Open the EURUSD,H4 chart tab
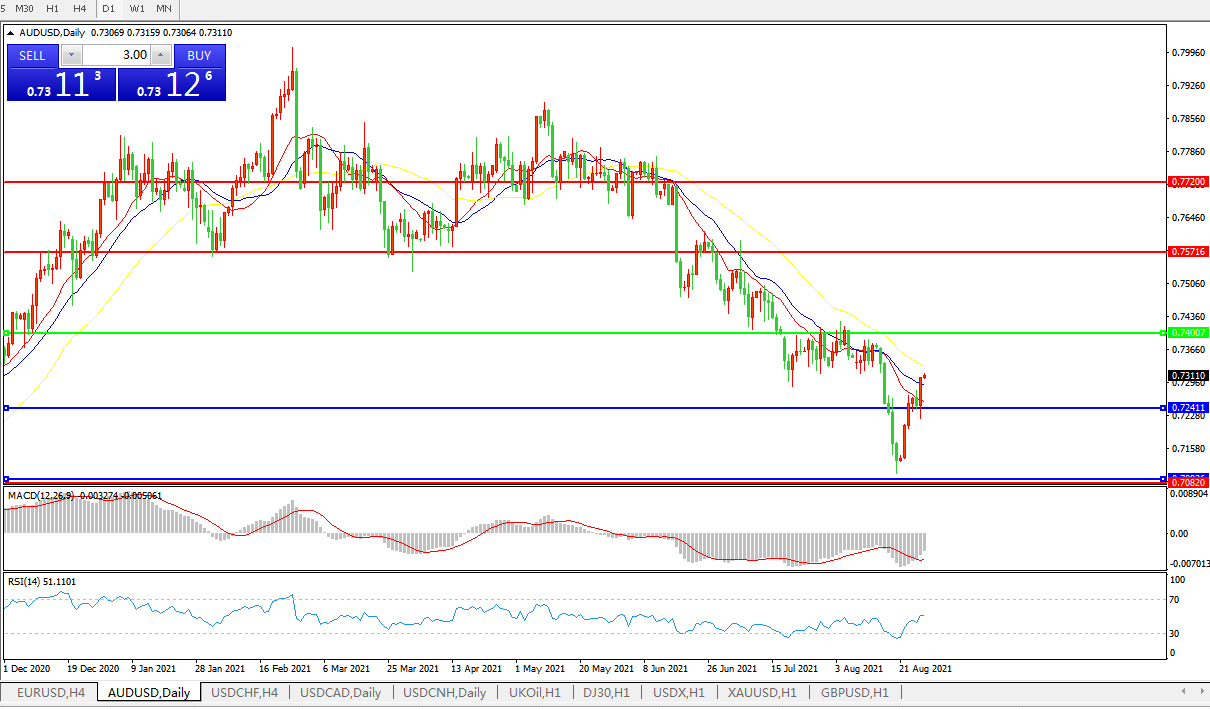This screenshot has width=1210, height=709. pyautogui.click(x=51, y=692)
